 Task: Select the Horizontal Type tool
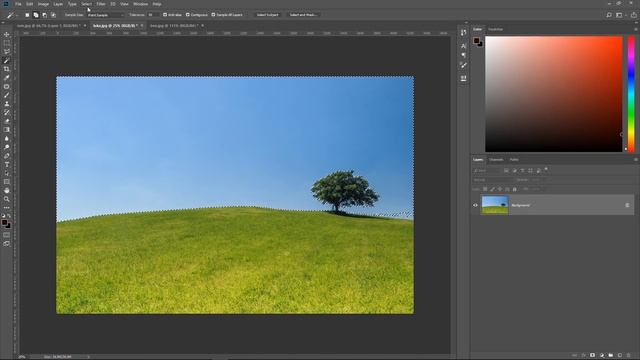7,164
